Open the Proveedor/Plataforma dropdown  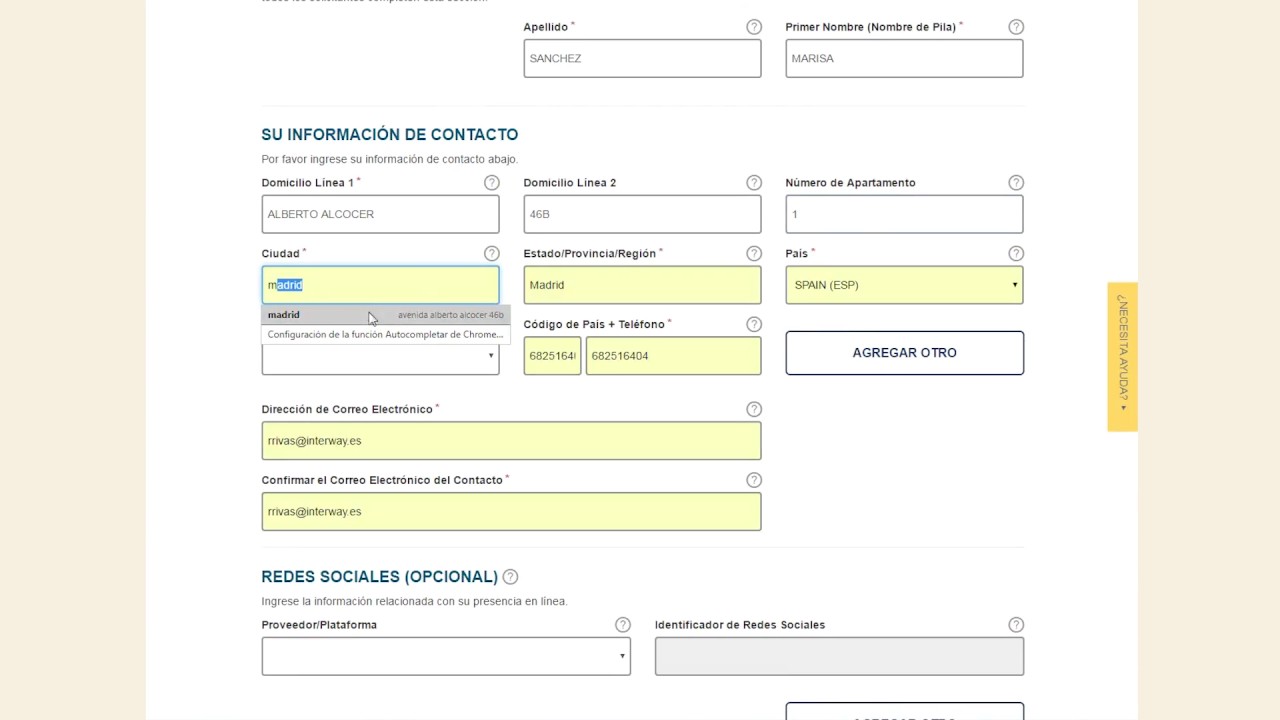446,657
